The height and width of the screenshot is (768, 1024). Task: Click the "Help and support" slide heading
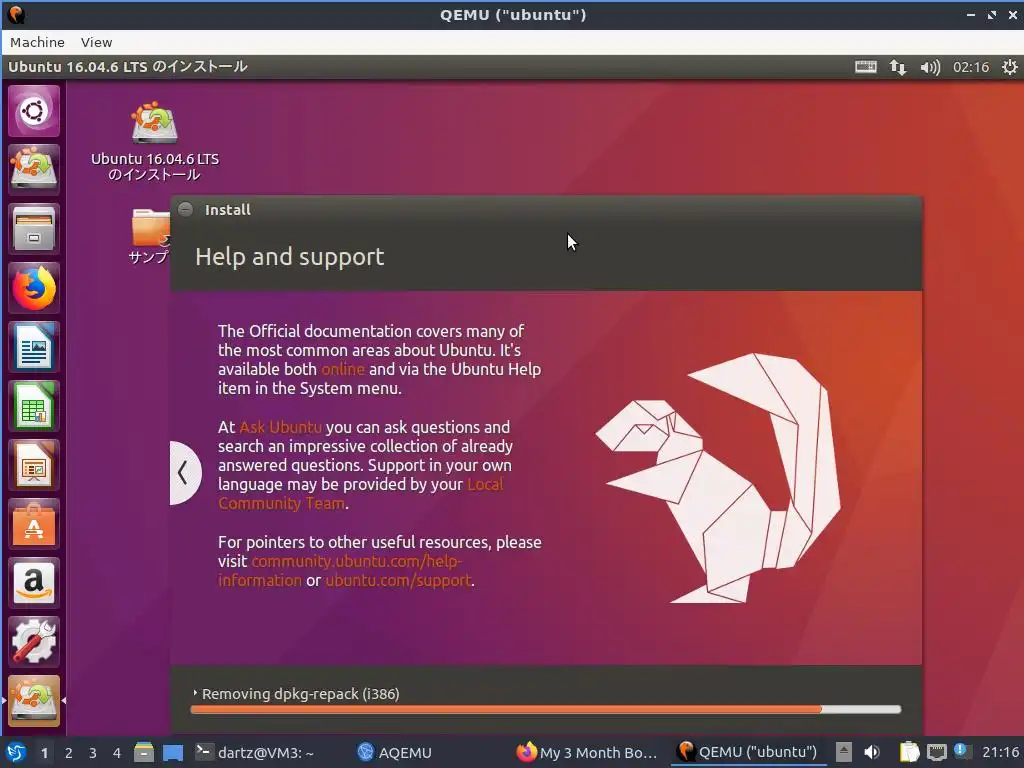290,257
